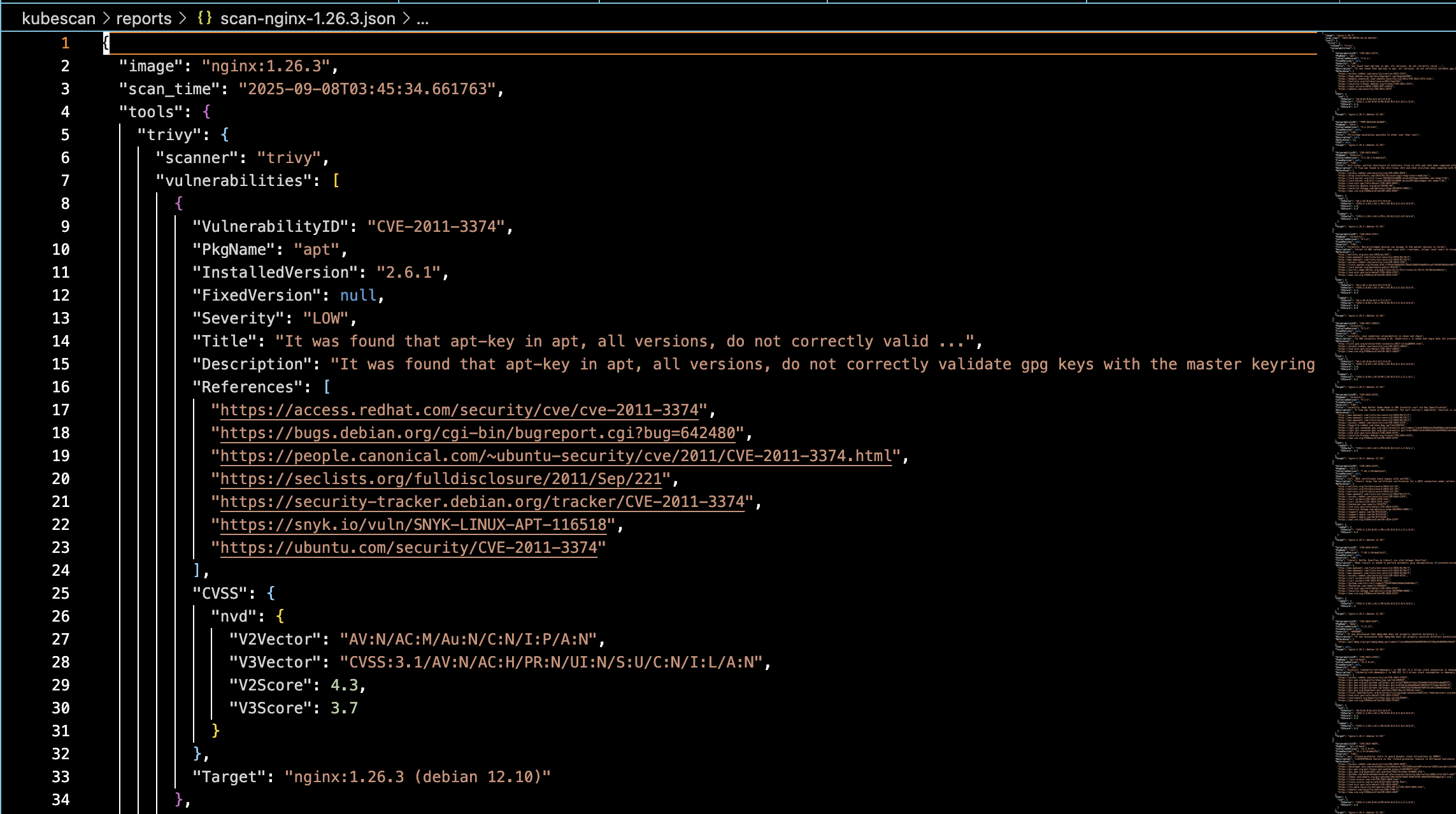Click the JSON braces file icon in breadcrumb
1456x814 pixels.
(204, 18)
